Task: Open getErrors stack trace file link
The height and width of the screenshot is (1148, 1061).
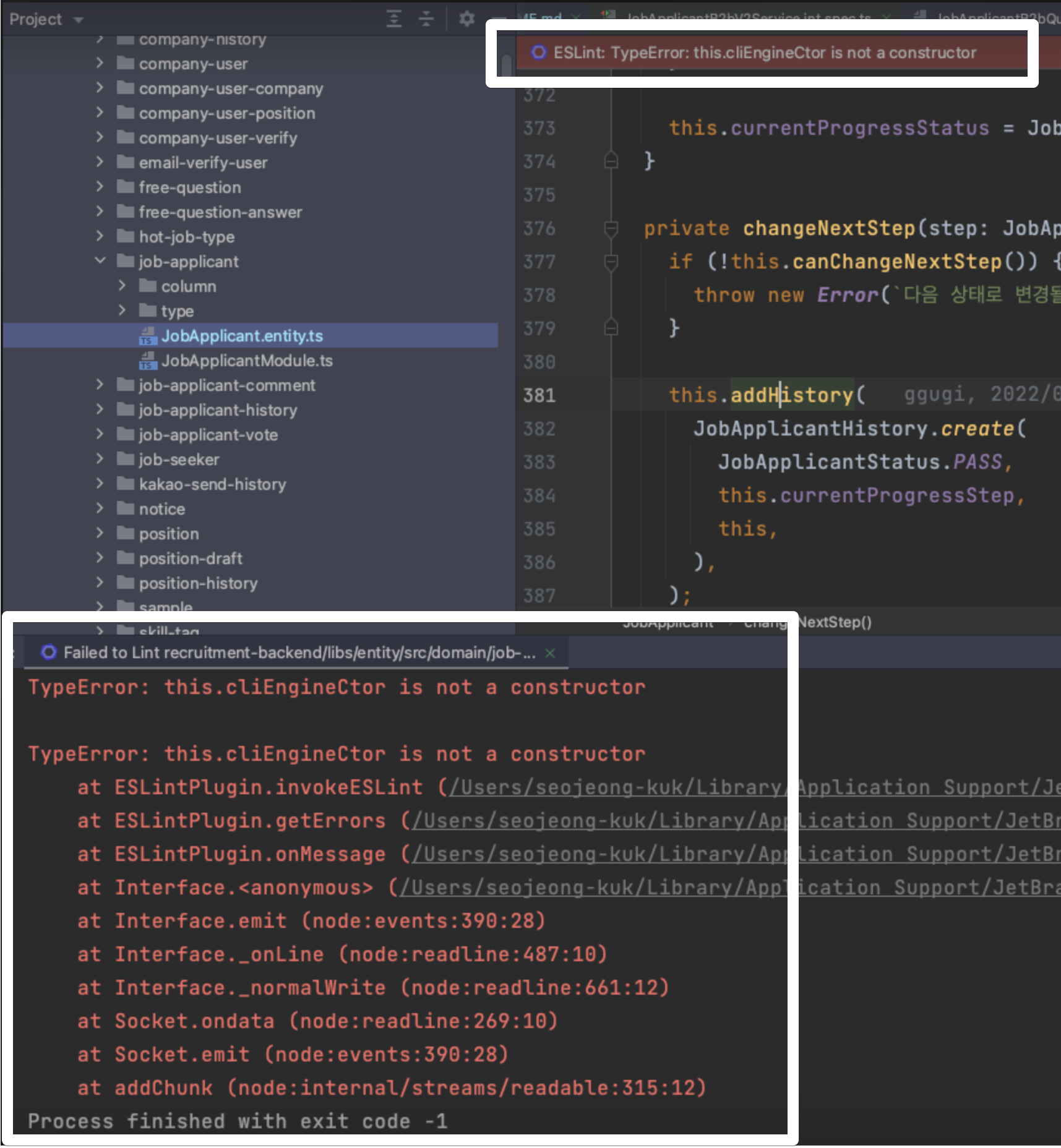Action: tap(736, 821)
